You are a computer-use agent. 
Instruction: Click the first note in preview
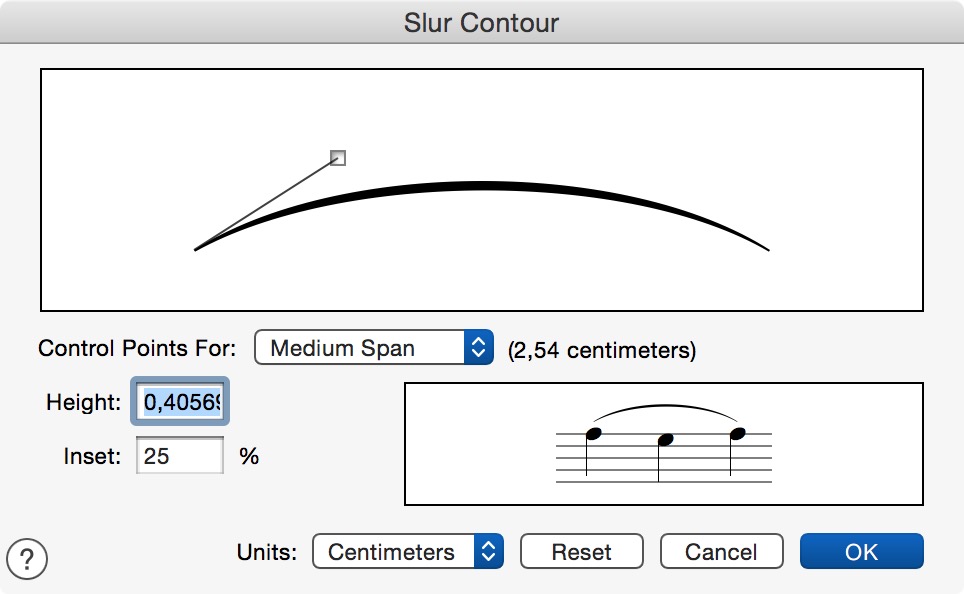(x=593, y=434)
